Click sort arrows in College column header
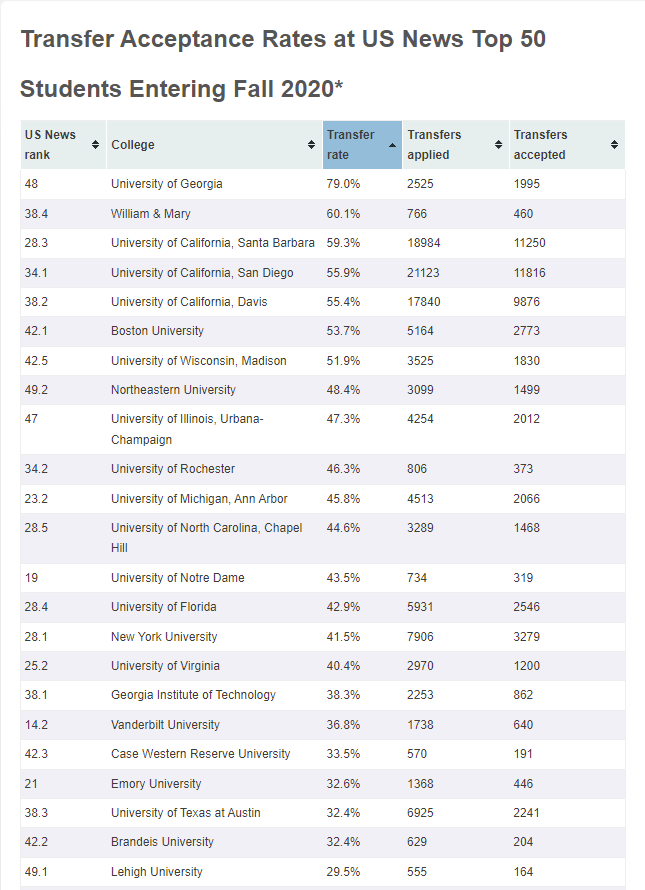The image size is (645, 890). (x=311, y=145)
